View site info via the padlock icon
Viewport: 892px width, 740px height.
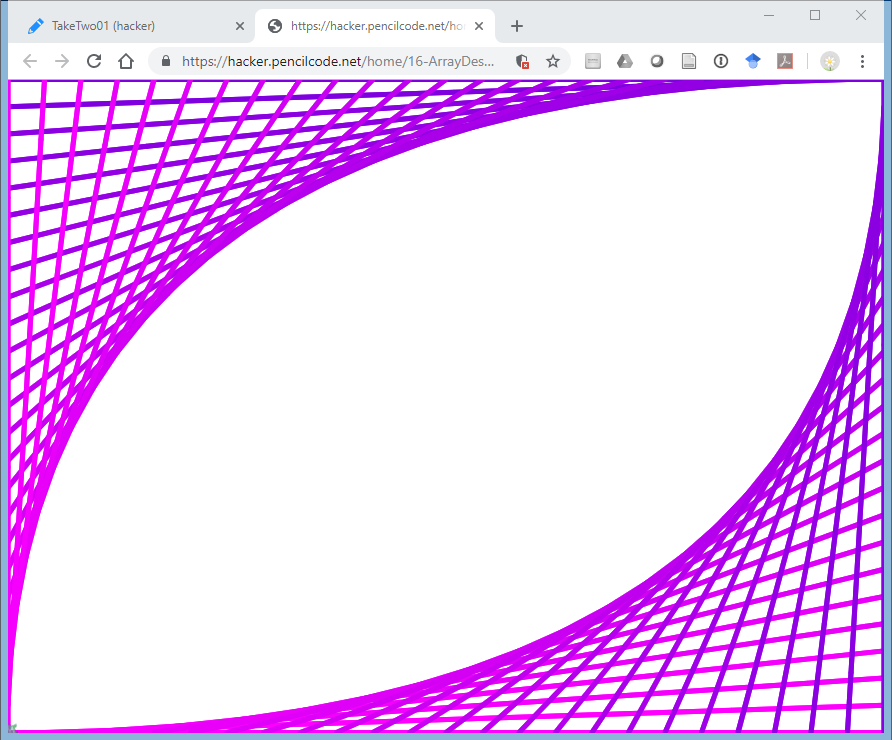point(166,61)
